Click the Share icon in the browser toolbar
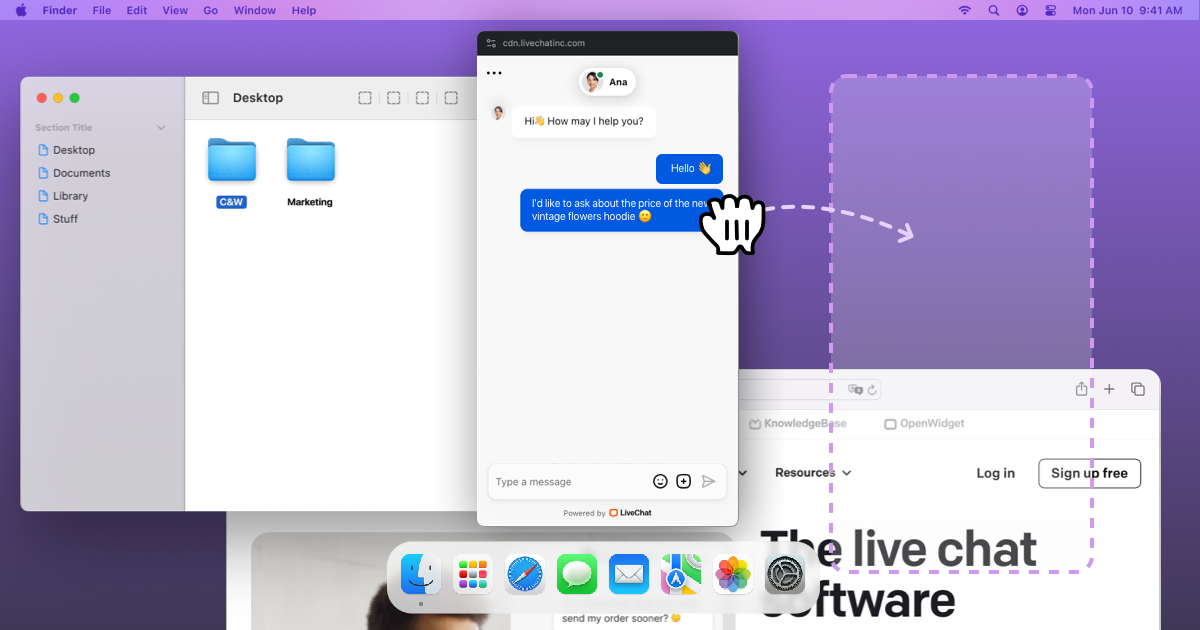This screenshot has height=630, width=1200. pos(1081,389)
